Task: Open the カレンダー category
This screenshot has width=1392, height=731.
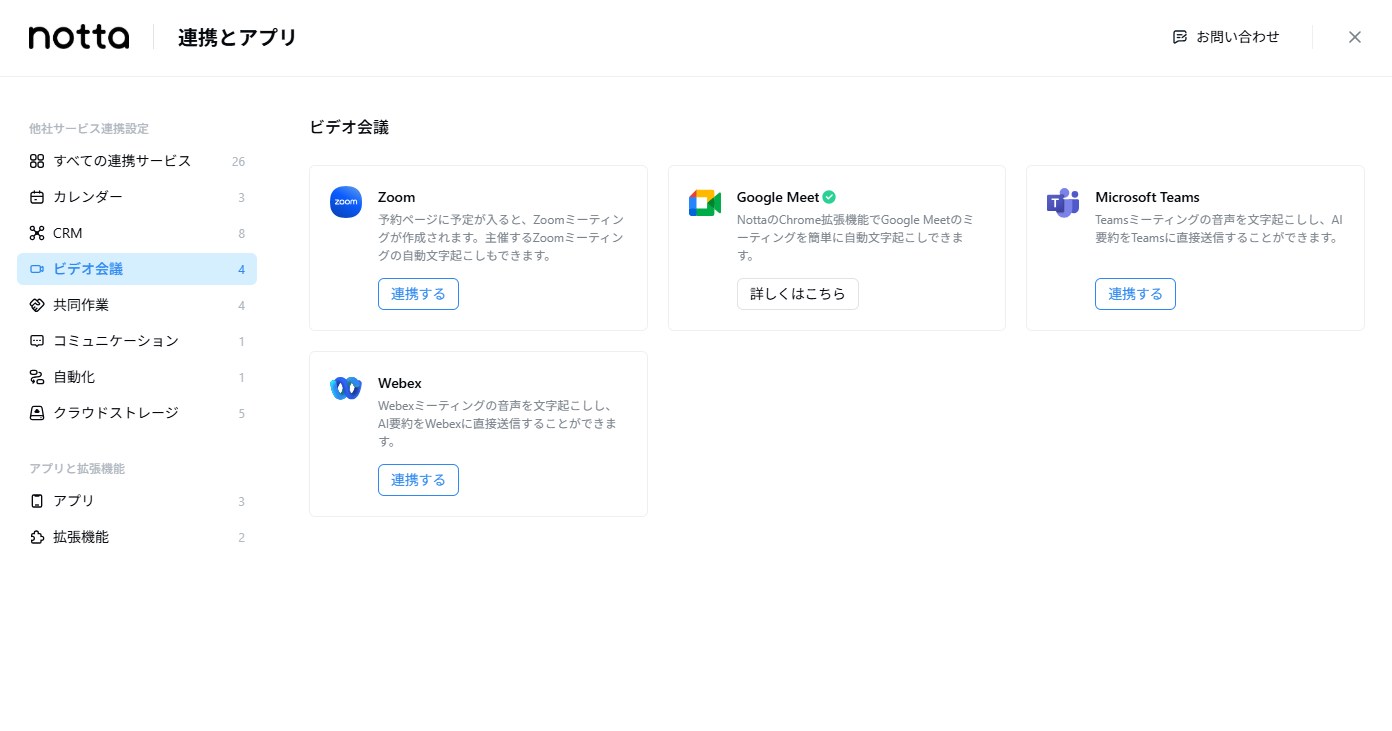Action: 137,197
